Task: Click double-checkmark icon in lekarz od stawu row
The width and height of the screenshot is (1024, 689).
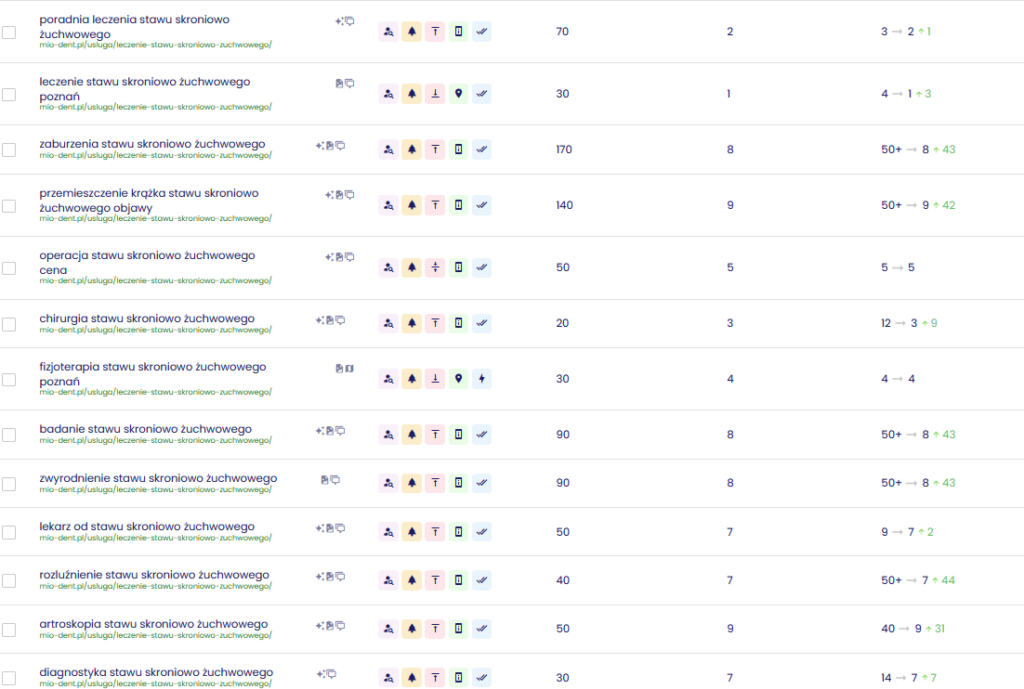Action: (482, 532)
